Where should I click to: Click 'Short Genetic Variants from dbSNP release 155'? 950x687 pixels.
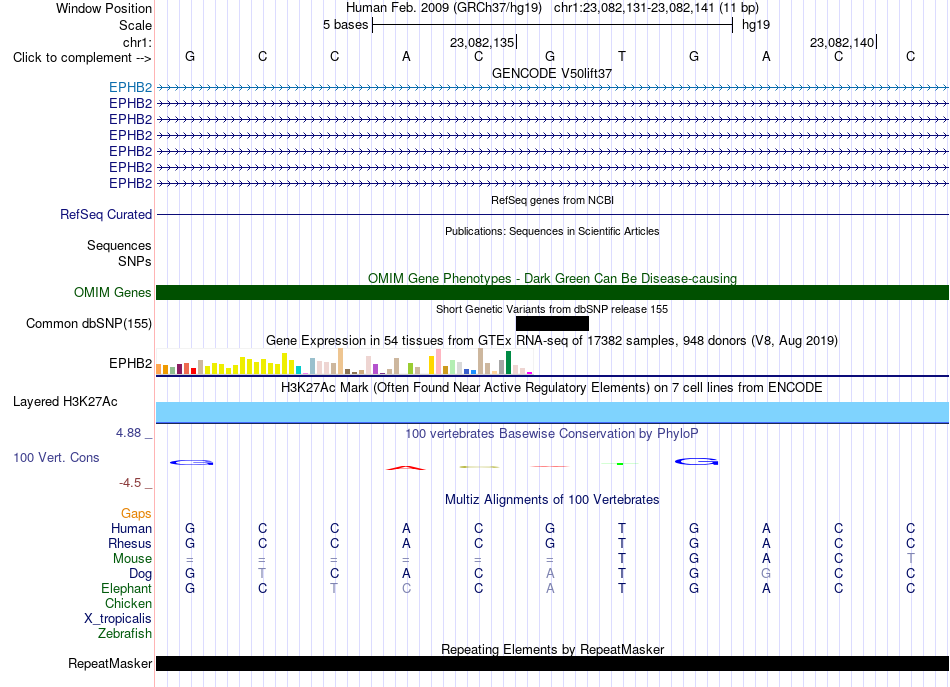(x=552, y=309)
